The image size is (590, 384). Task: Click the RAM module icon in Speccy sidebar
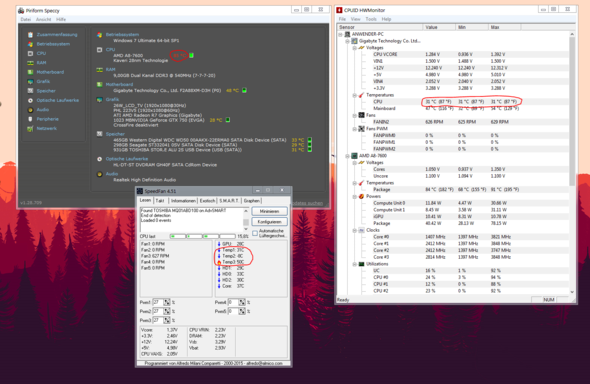30,63
